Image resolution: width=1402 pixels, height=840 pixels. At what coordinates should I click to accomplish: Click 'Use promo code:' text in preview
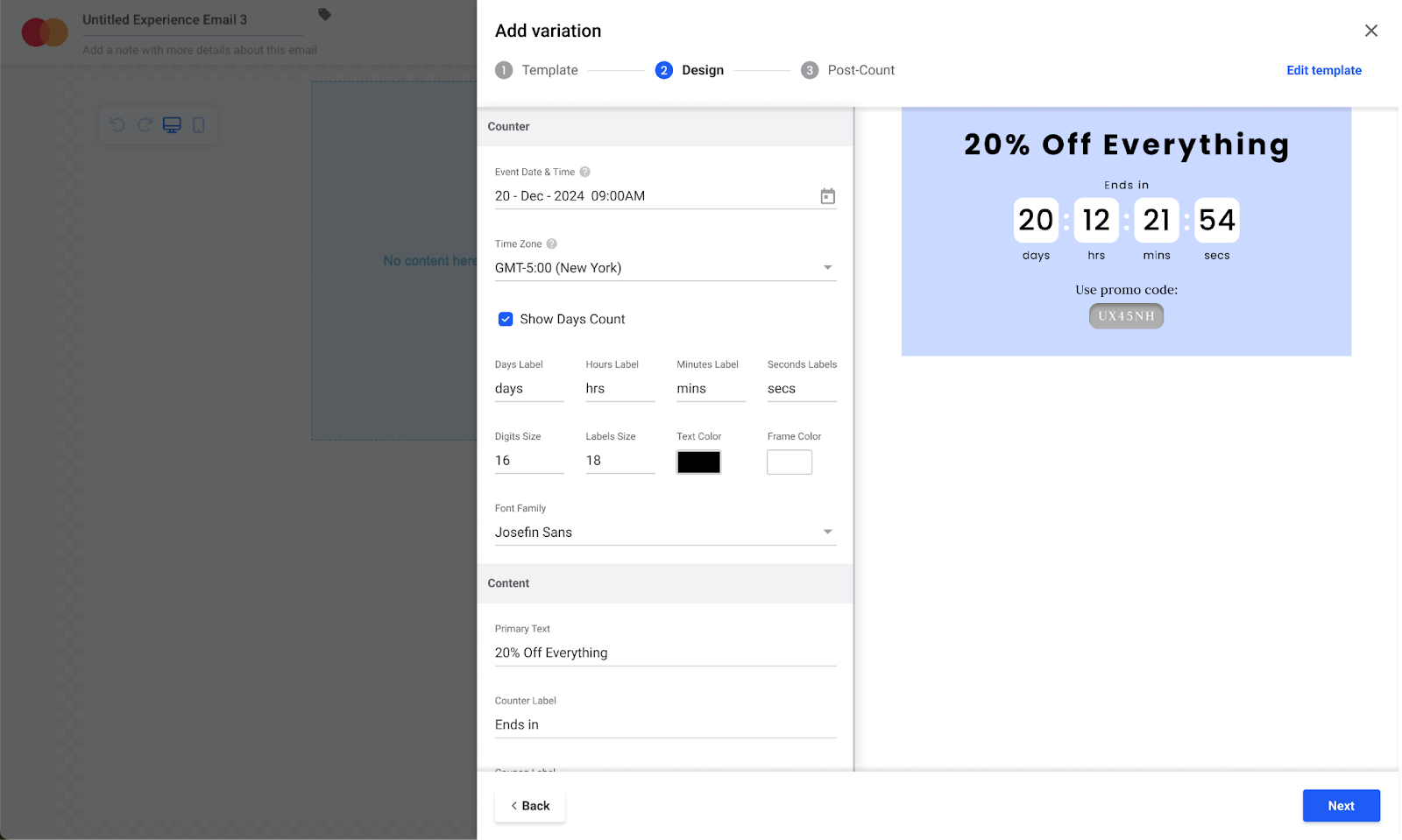click(x=1126, y=290)
